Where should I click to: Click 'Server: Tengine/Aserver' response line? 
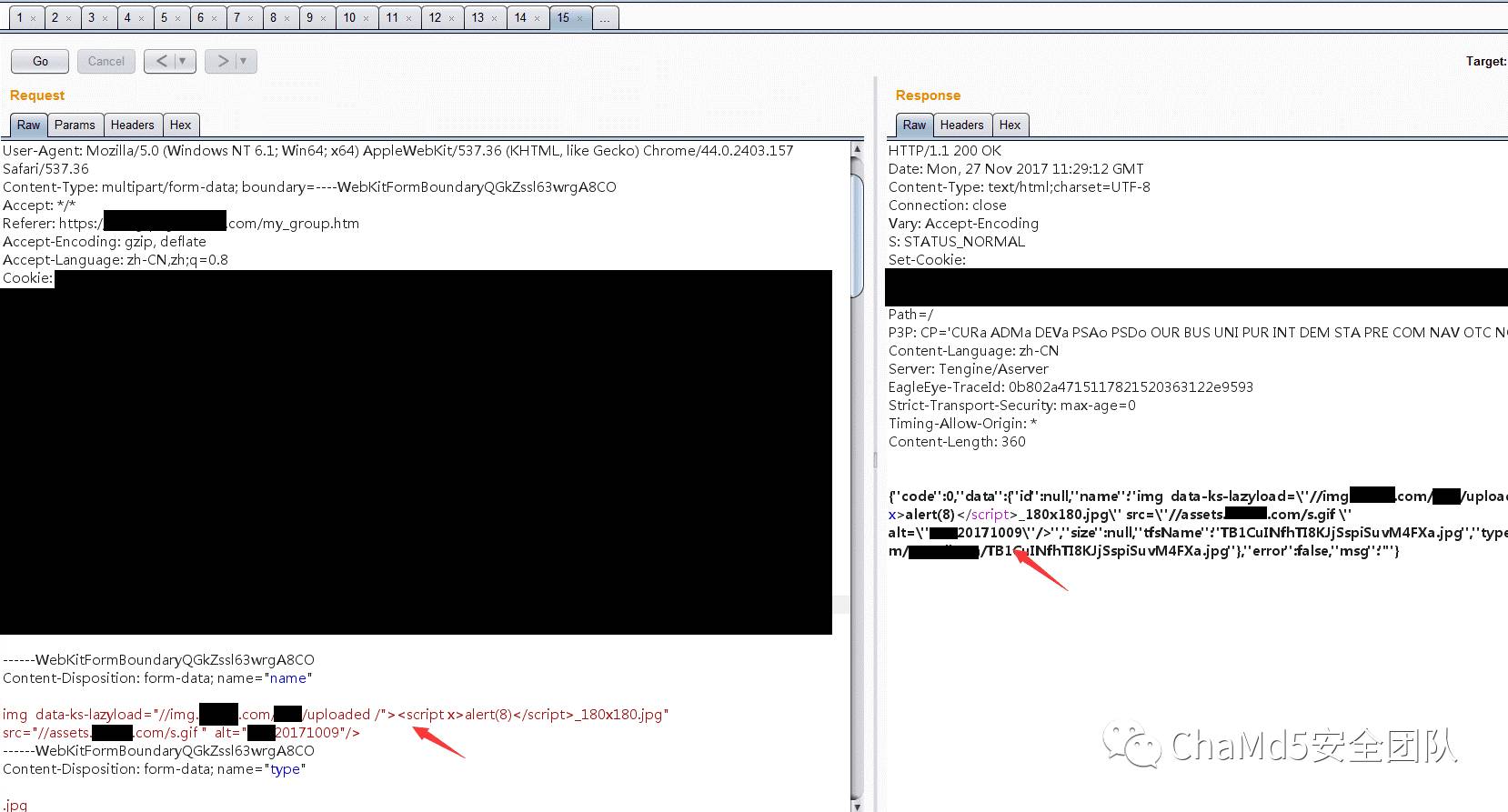pos(969,369)
